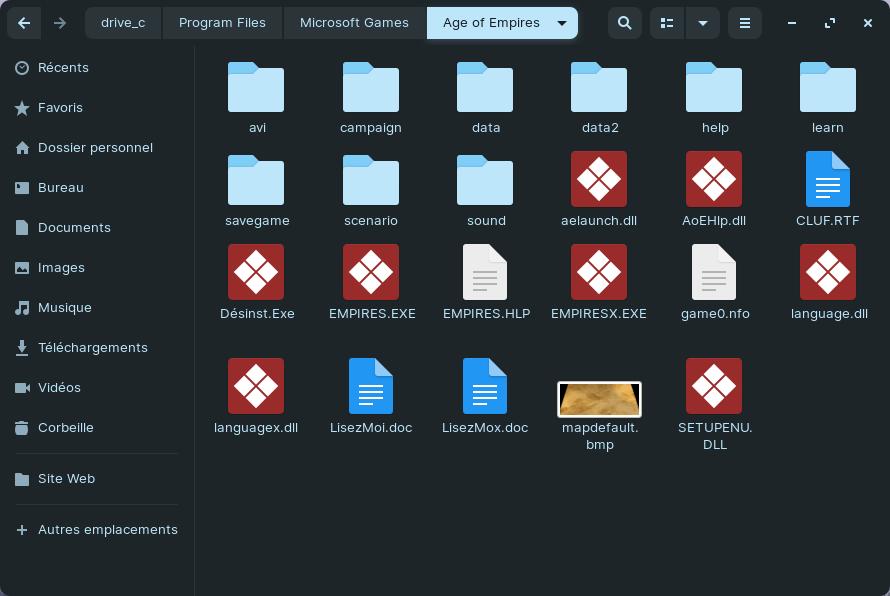This screenshot has width=890, height=596.
Task: Open the Site Web bookmark
Action: tap(97, 479)
